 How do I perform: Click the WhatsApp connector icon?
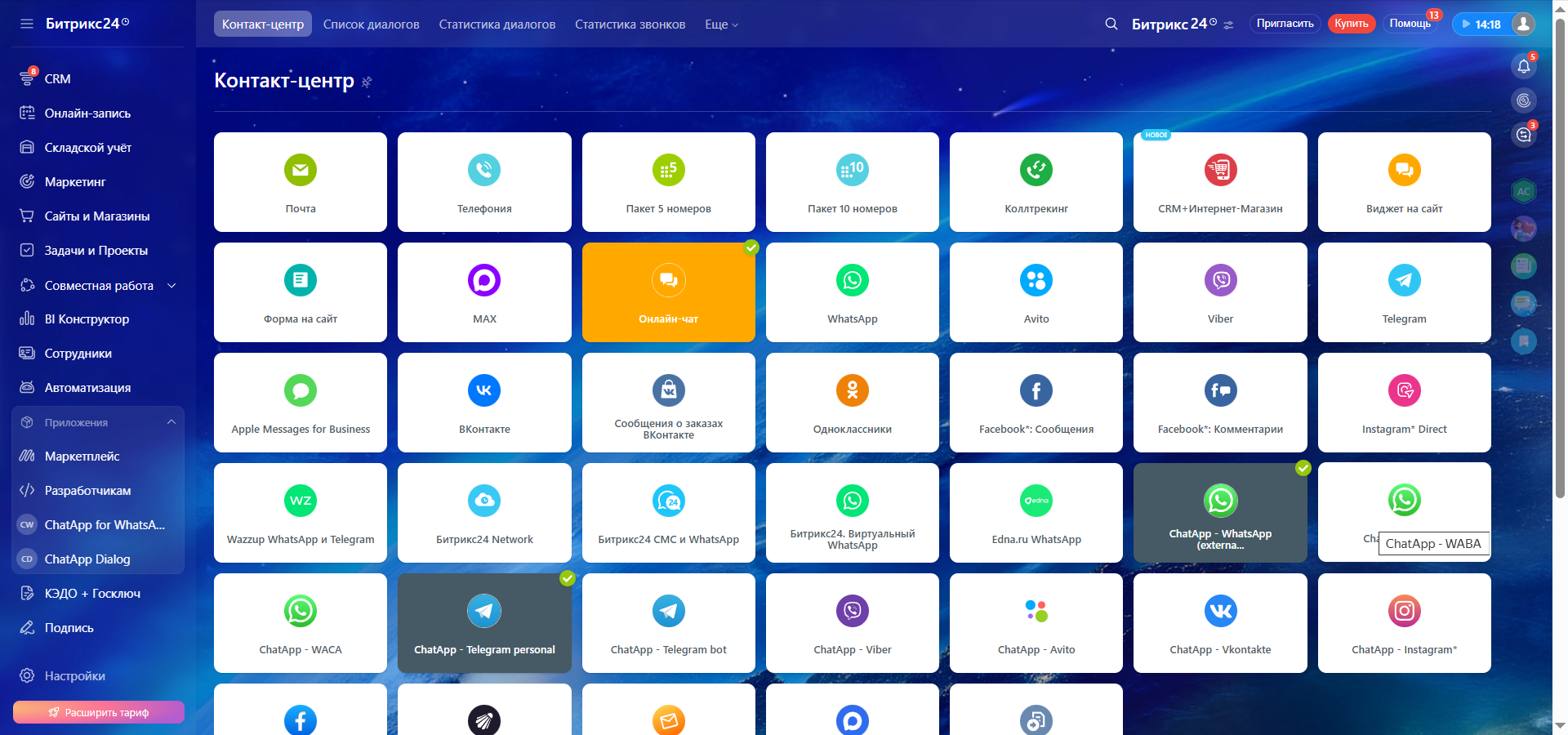(852, 280)
